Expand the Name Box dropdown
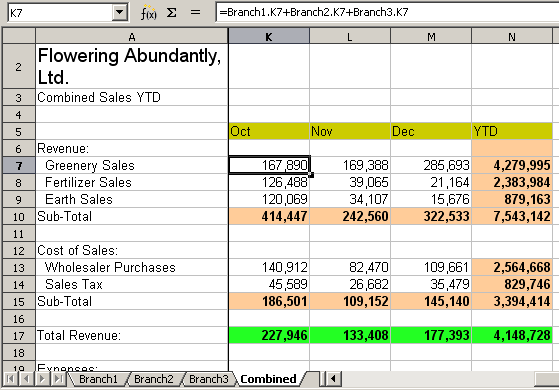The height and width of the screenshot is (390, 559). (119, 13)
